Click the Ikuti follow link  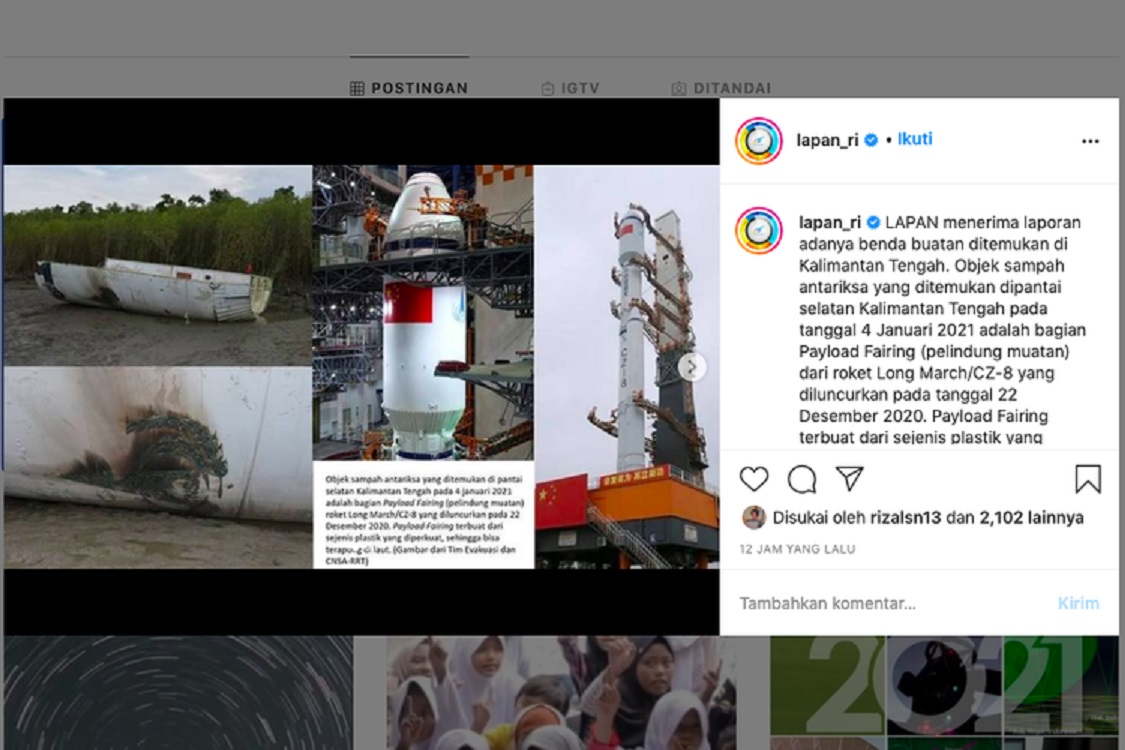pos(914,139)
